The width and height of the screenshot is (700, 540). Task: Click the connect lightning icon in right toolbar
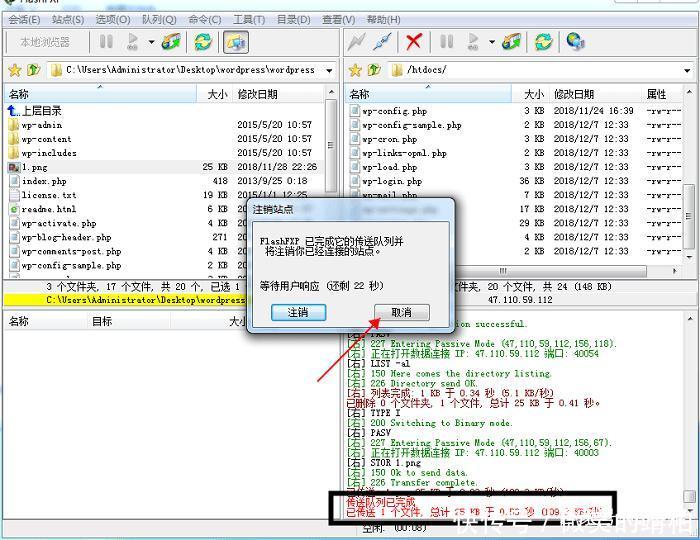[x=356, y=42]
